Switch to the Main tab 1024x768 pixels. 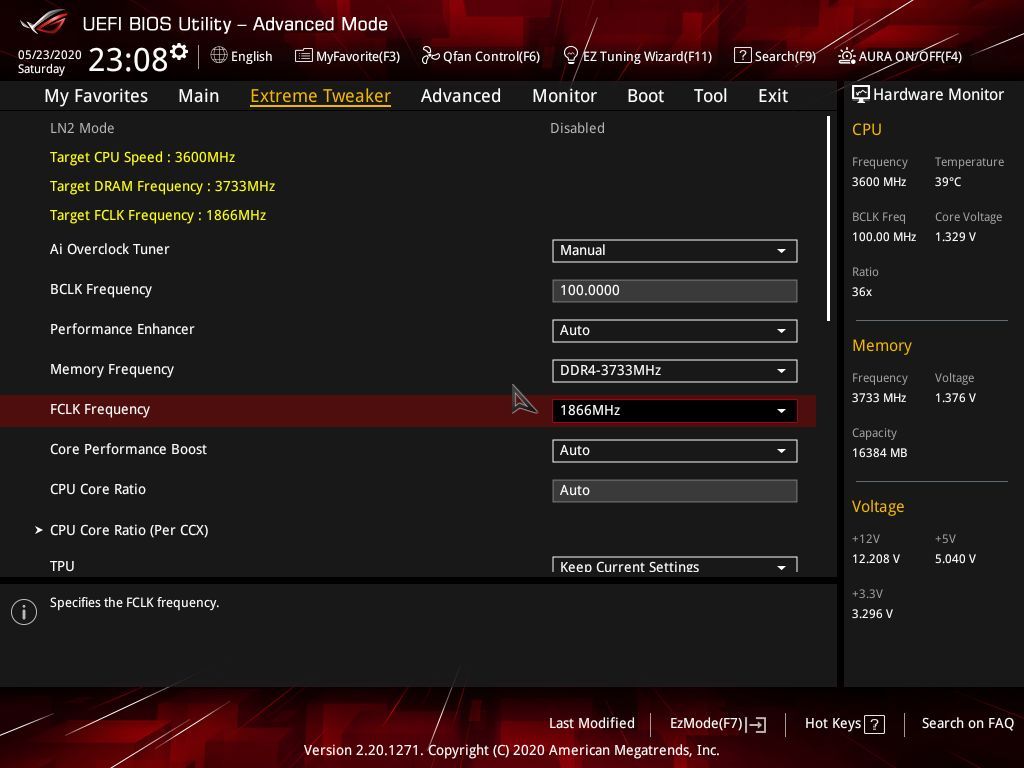(x=199, y=96)
